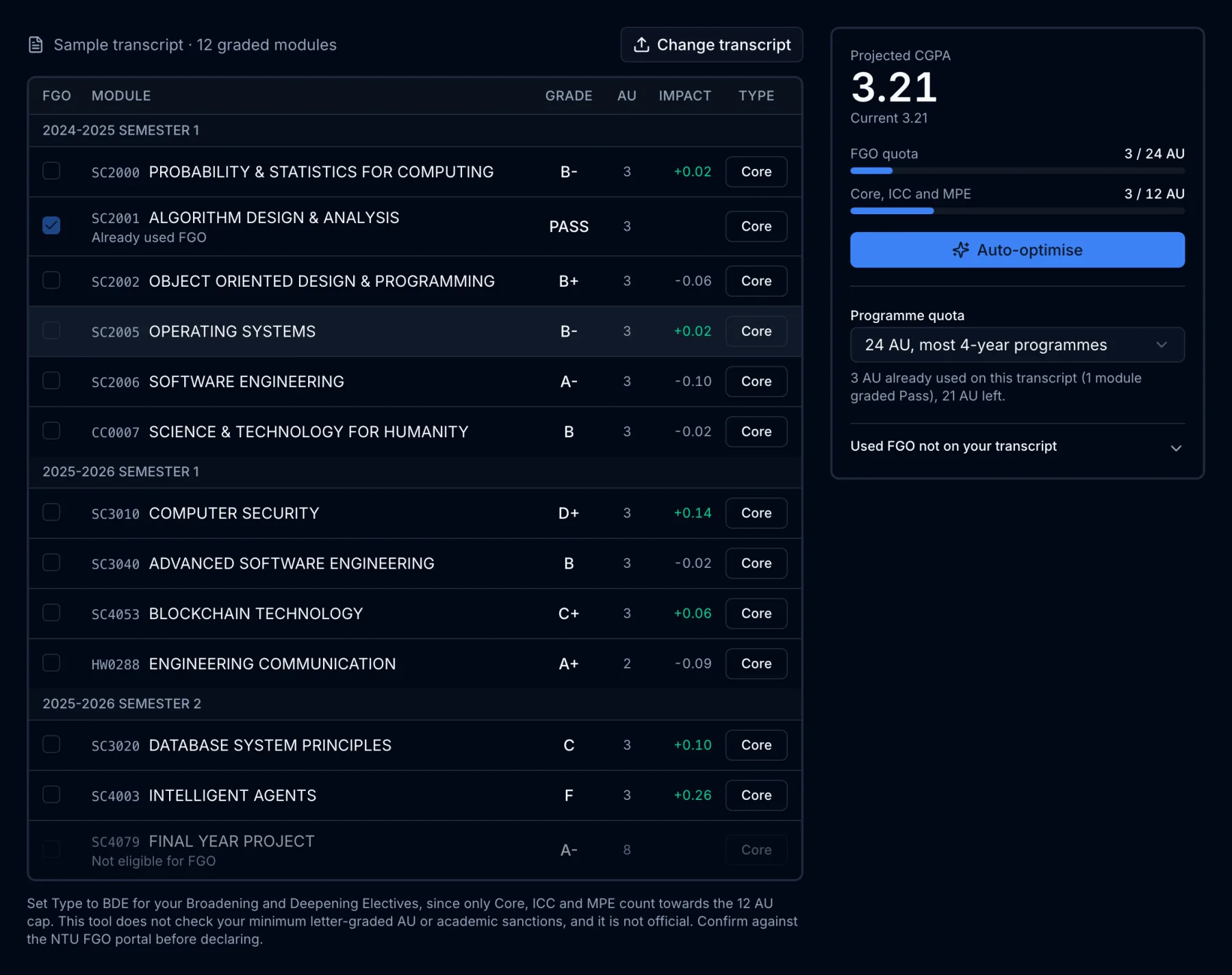Tick FGO checkbox for SC4003 Intelligent Agents
This screenshot has height=975, width=1232.
(x=51, y=794)
